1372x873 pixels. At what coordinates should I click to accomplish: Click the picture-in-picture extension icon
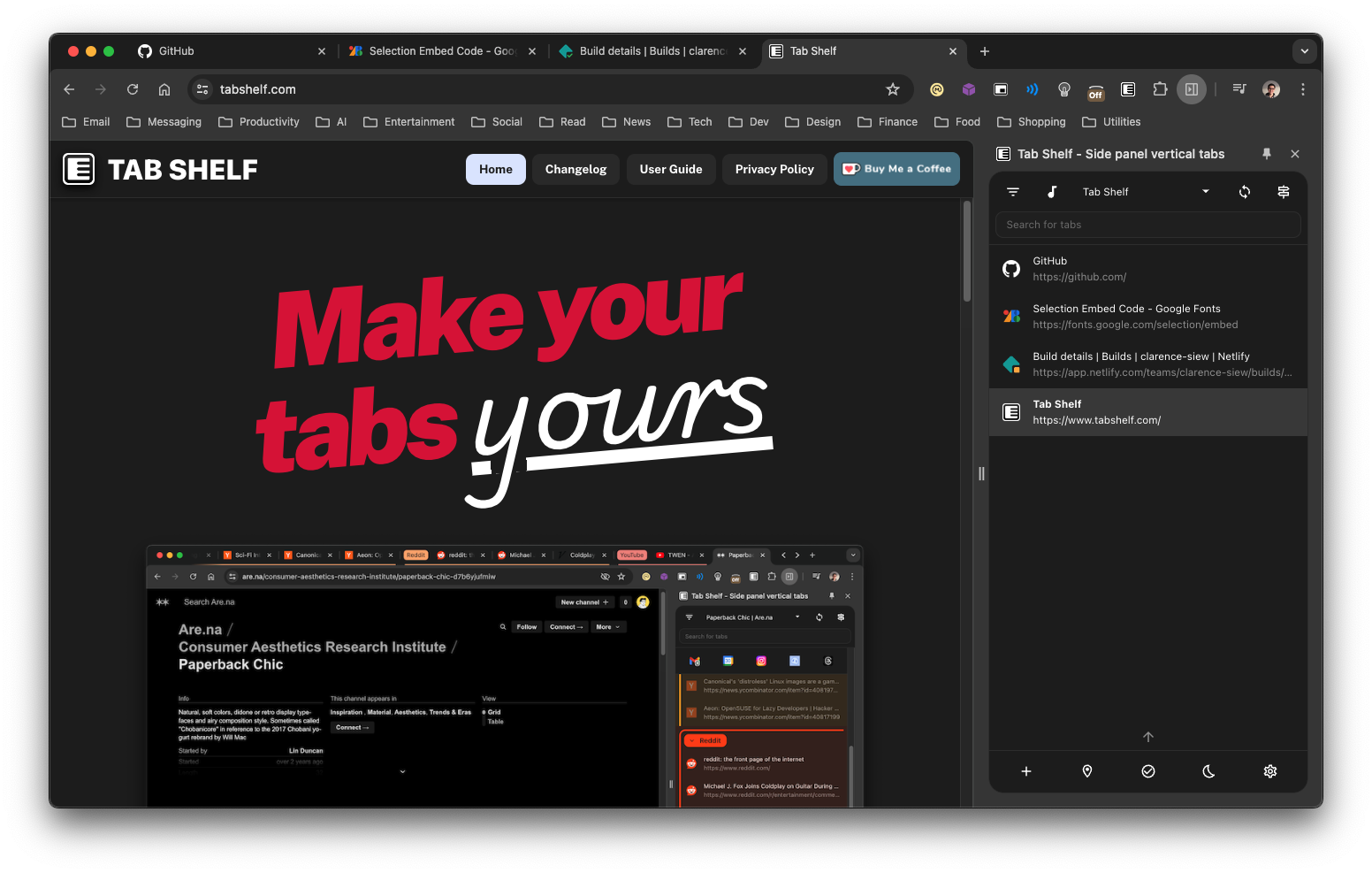1001,89
